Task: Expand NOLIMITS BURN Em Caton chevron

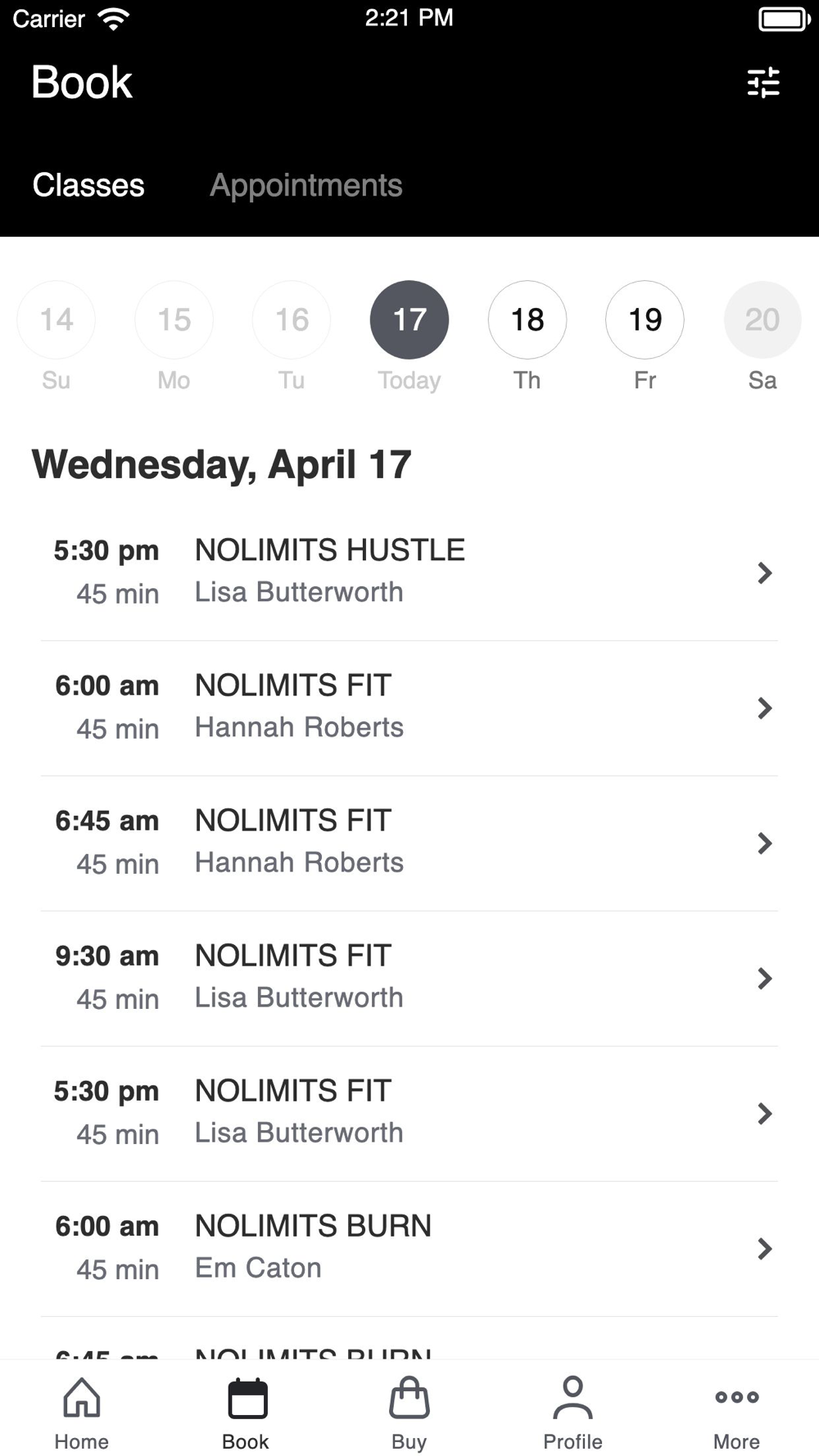Action: (x=765, y=1248)
